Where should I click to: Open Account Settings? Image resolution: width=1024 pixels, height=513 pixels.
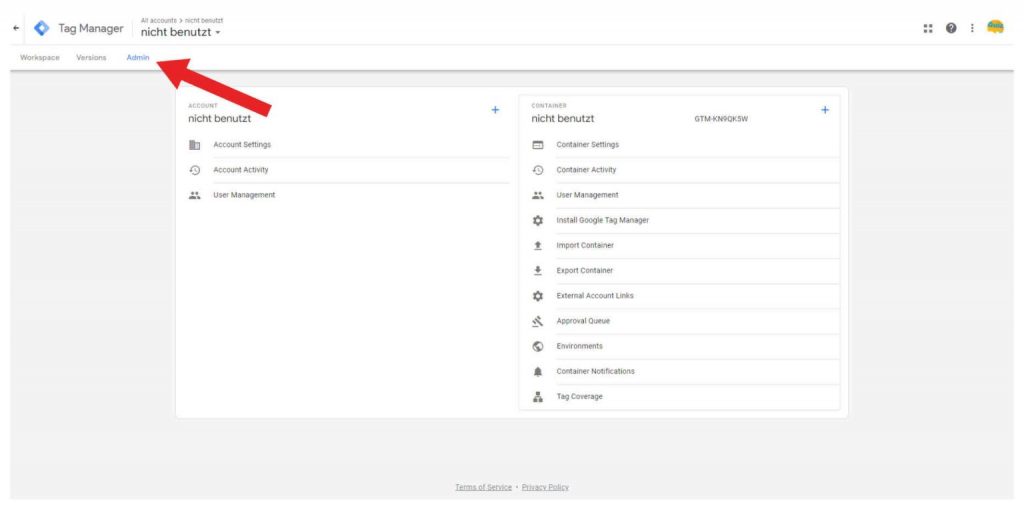coord(242,145)
